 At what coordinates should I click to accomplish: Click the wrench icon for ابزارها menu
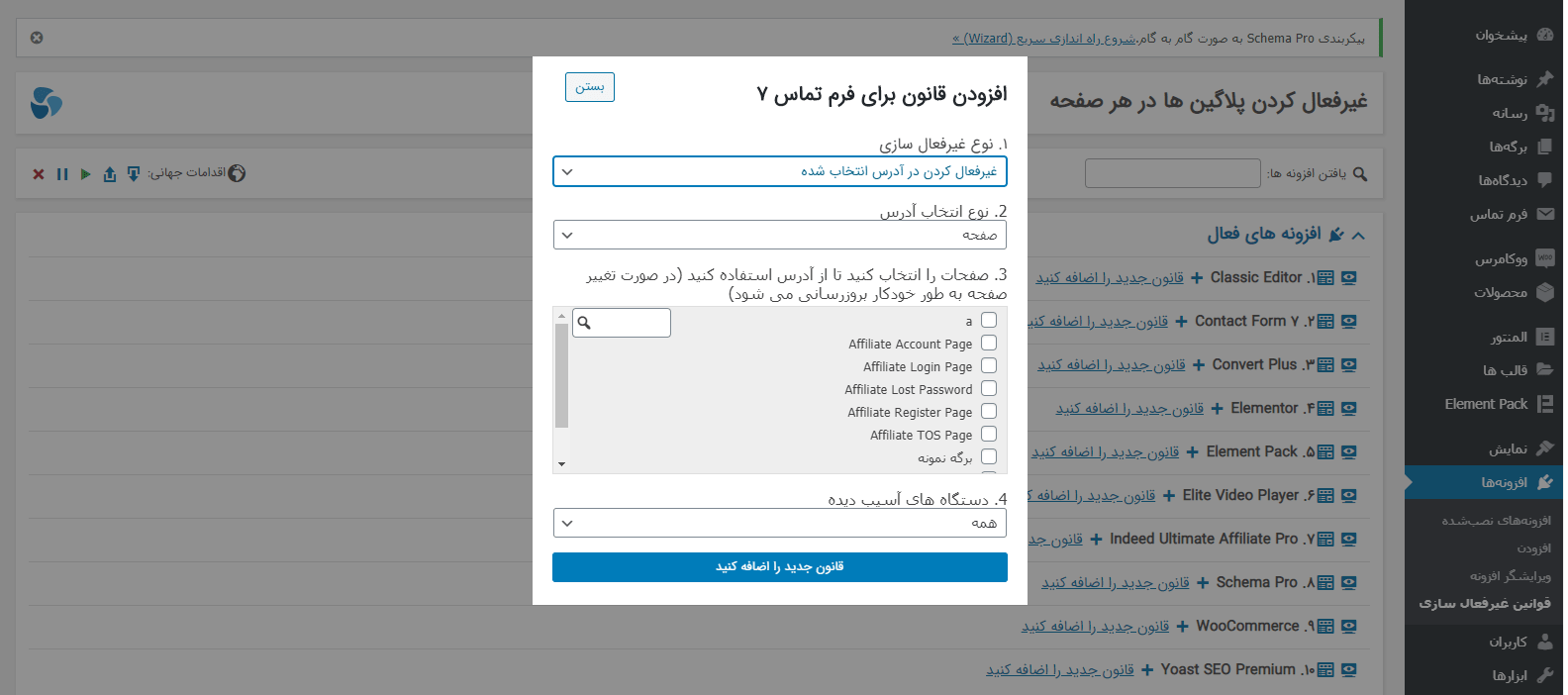coord(1545,675)
